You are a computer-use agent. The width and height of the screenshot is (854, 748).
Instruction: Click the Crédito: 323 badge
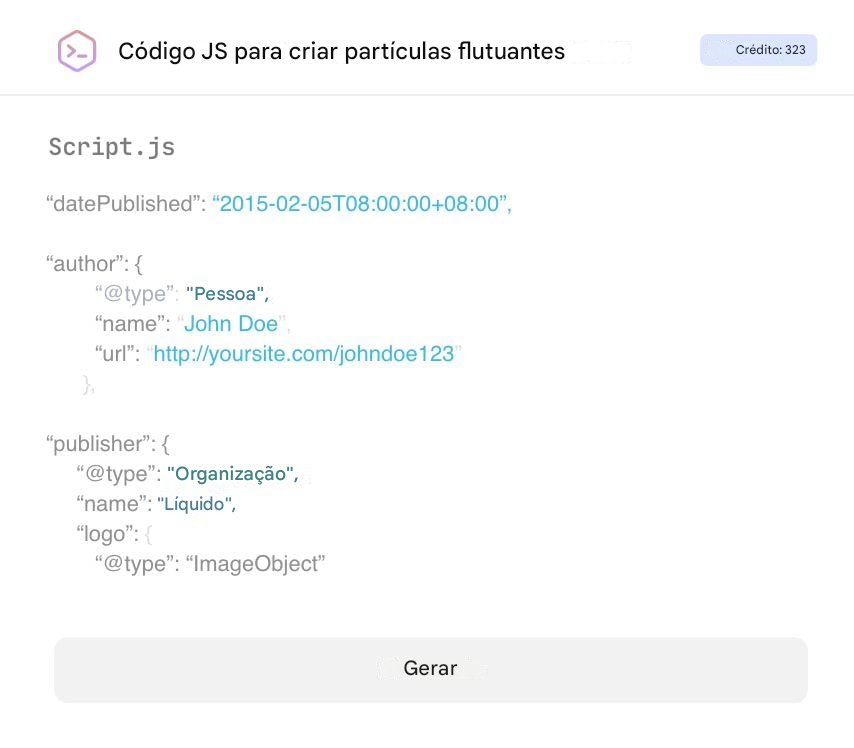(758, 50)
